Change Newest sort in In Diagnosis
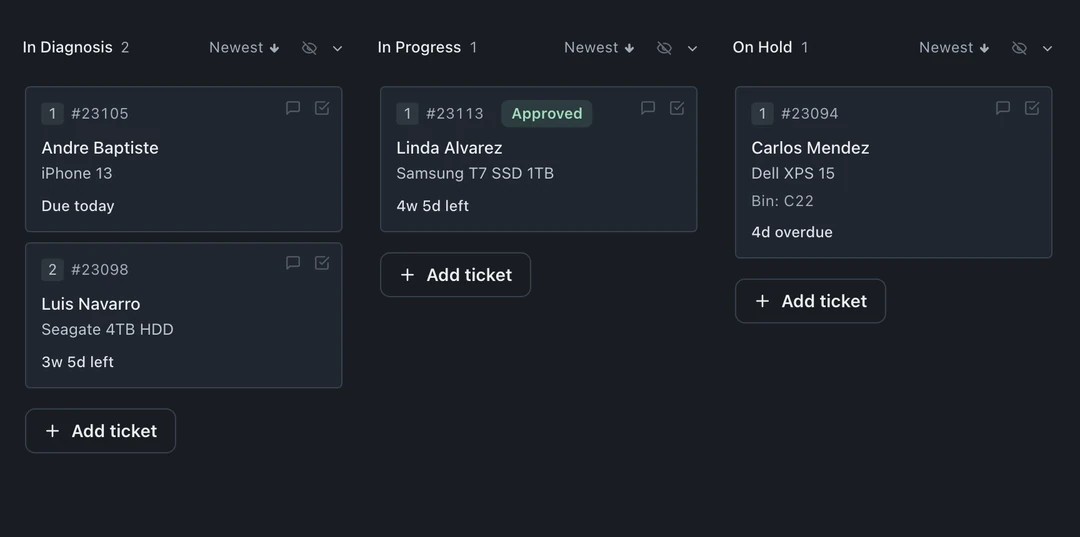Image resolution: width=1080 pixels, height=537 pixels. tap(244, 48)
